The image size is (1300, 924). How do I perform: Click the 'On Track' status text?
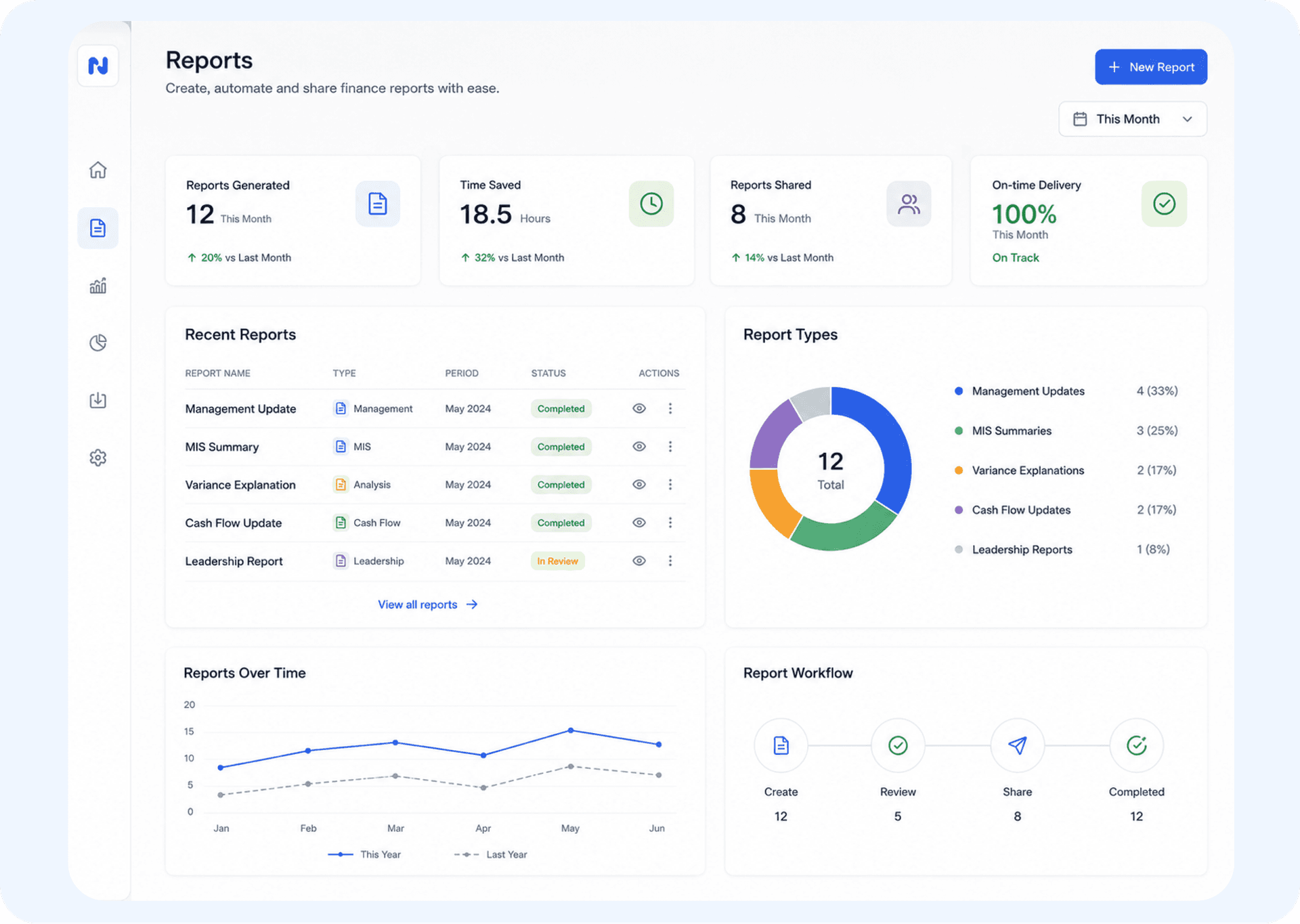[1015, 258]
